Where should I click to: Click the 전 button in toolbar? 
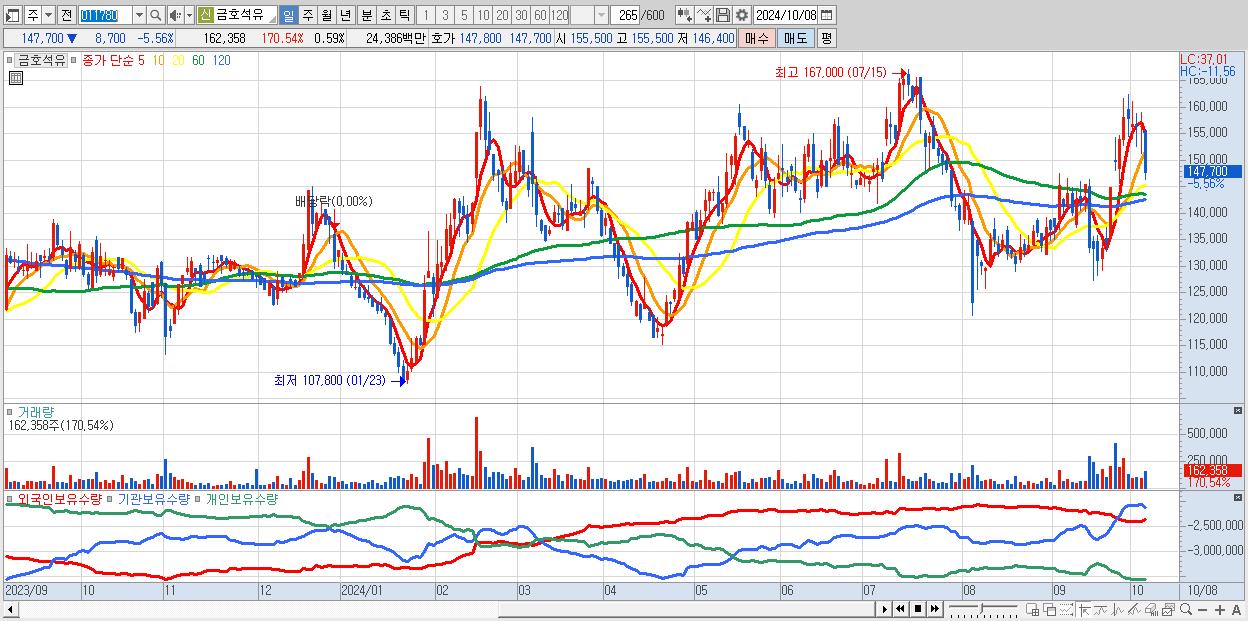click(x=66, y=16)
